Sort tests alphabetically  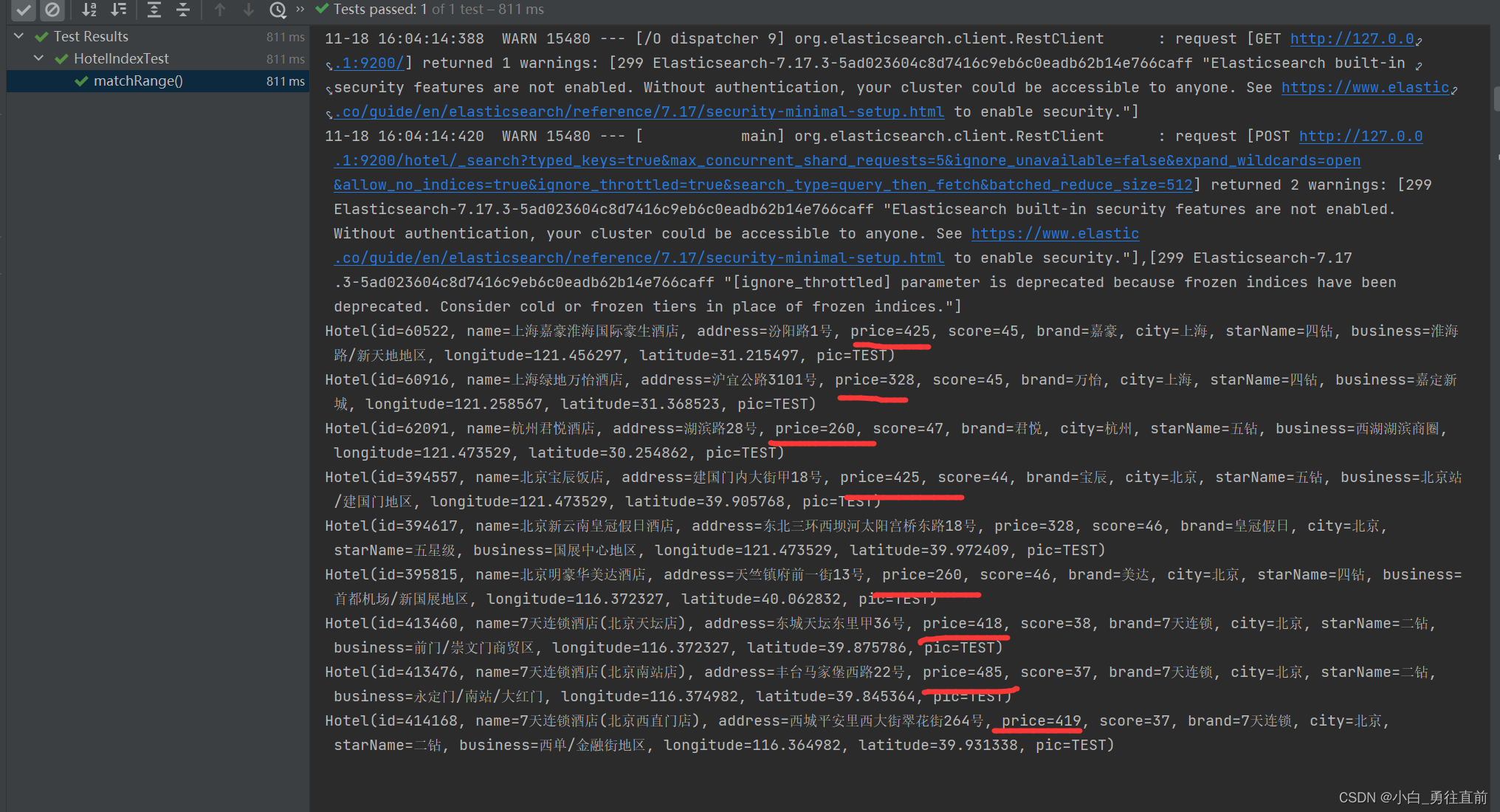(x=89, y=10)
